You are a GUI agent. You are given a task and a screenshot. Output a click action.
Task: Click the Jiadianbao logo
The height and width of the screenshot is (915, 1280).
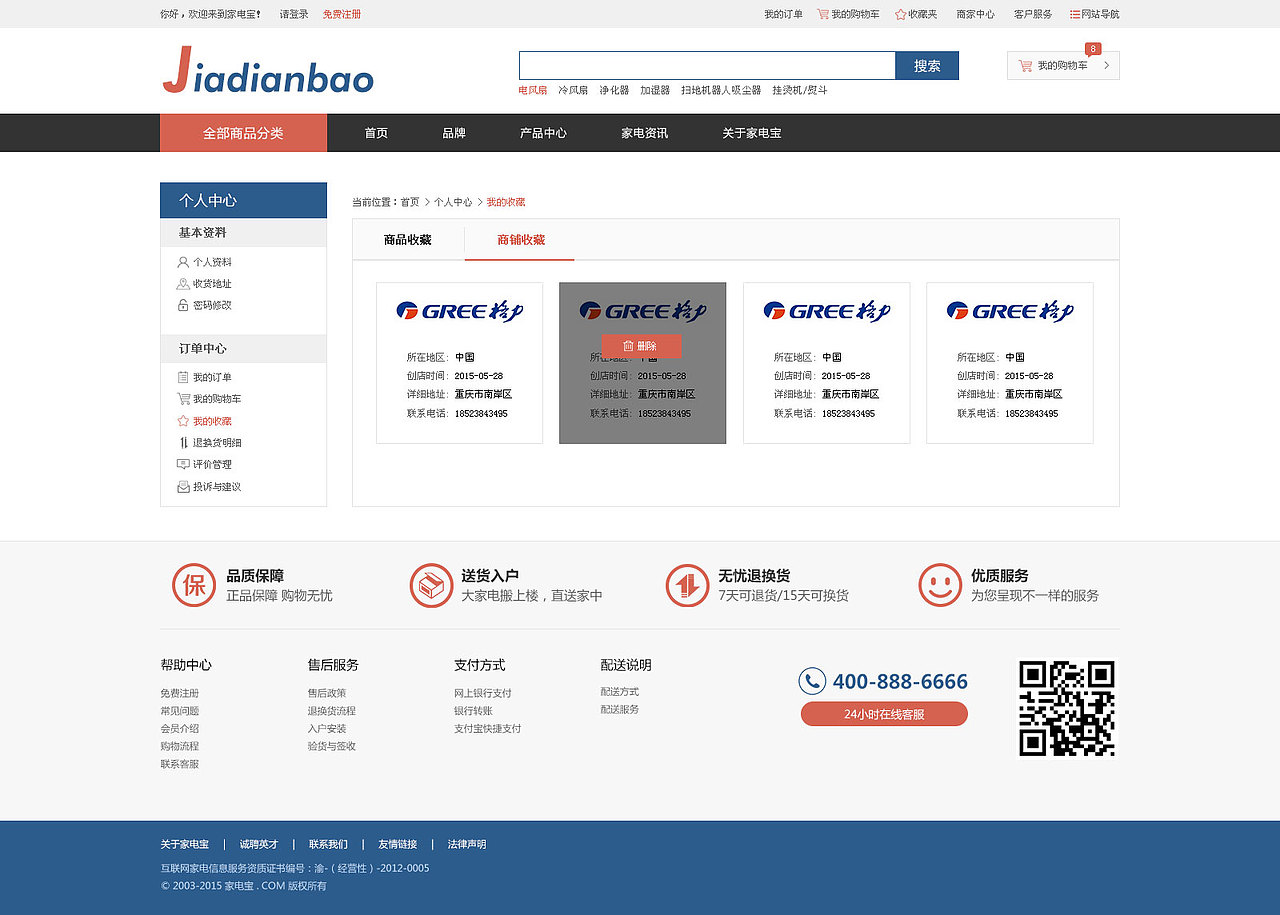pyautogui.click(x=268, y=70)
